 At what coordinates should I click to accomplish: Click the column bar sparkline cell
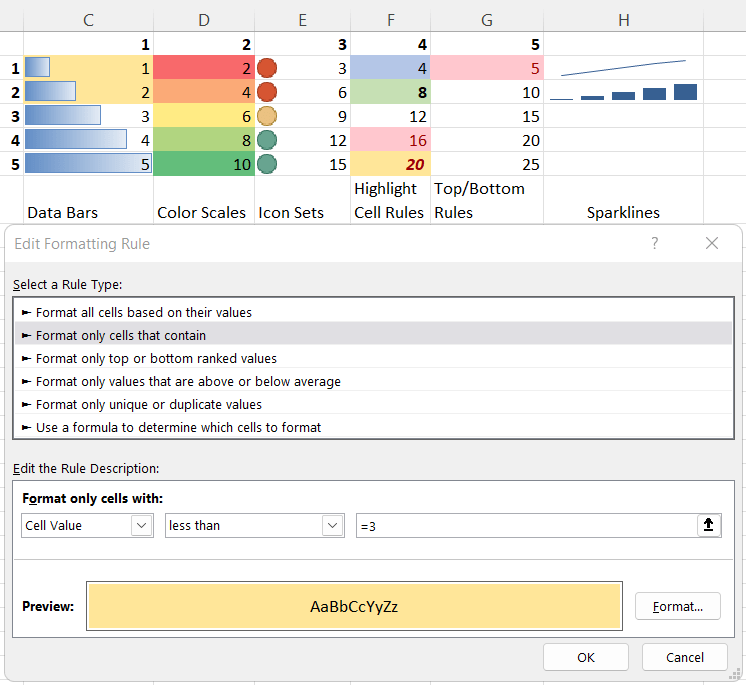[x=623, y=92]
